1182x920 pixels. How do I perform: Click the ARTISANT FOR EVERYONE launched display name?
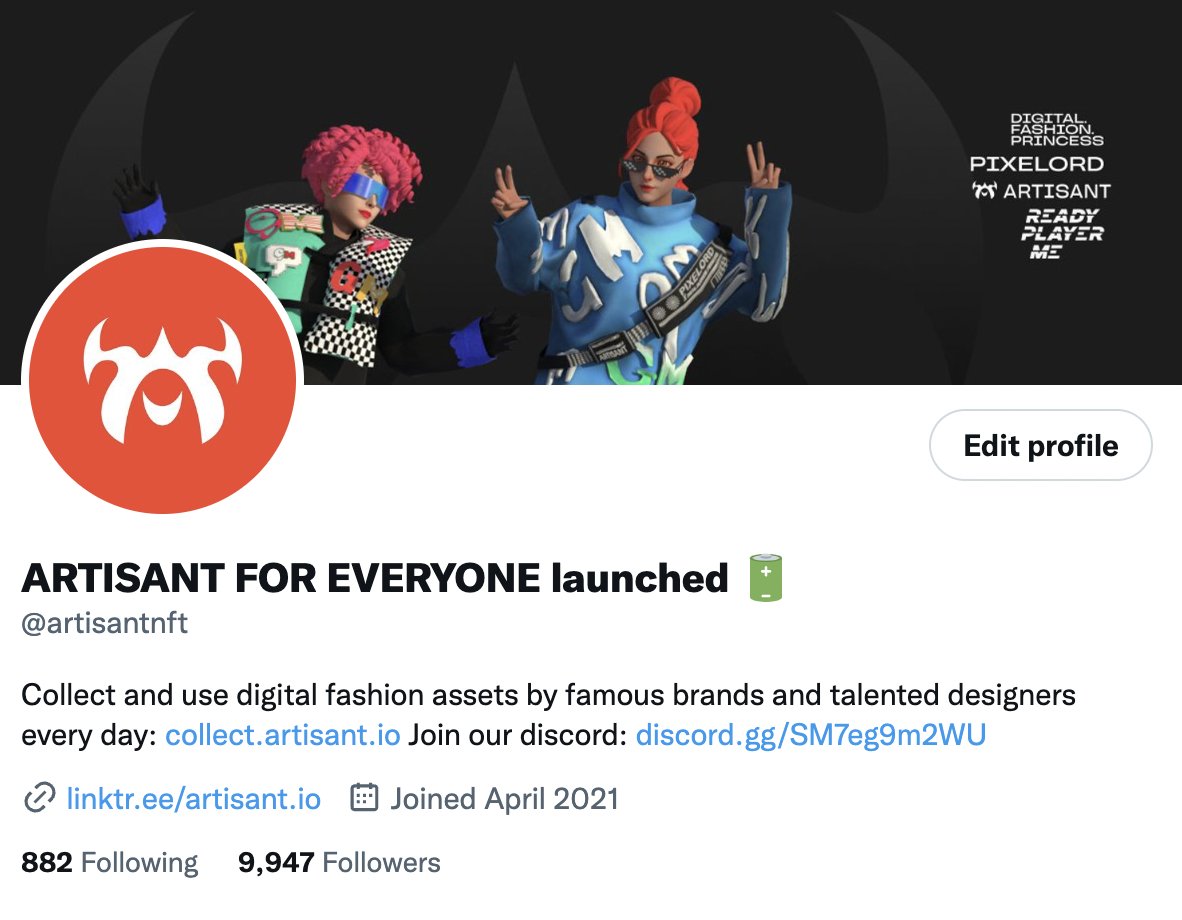click(x=375, y=578)
